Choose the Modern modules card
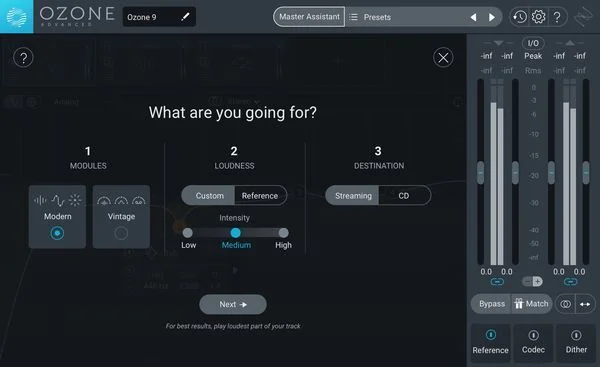600x367 pixels. coord(57,217)
